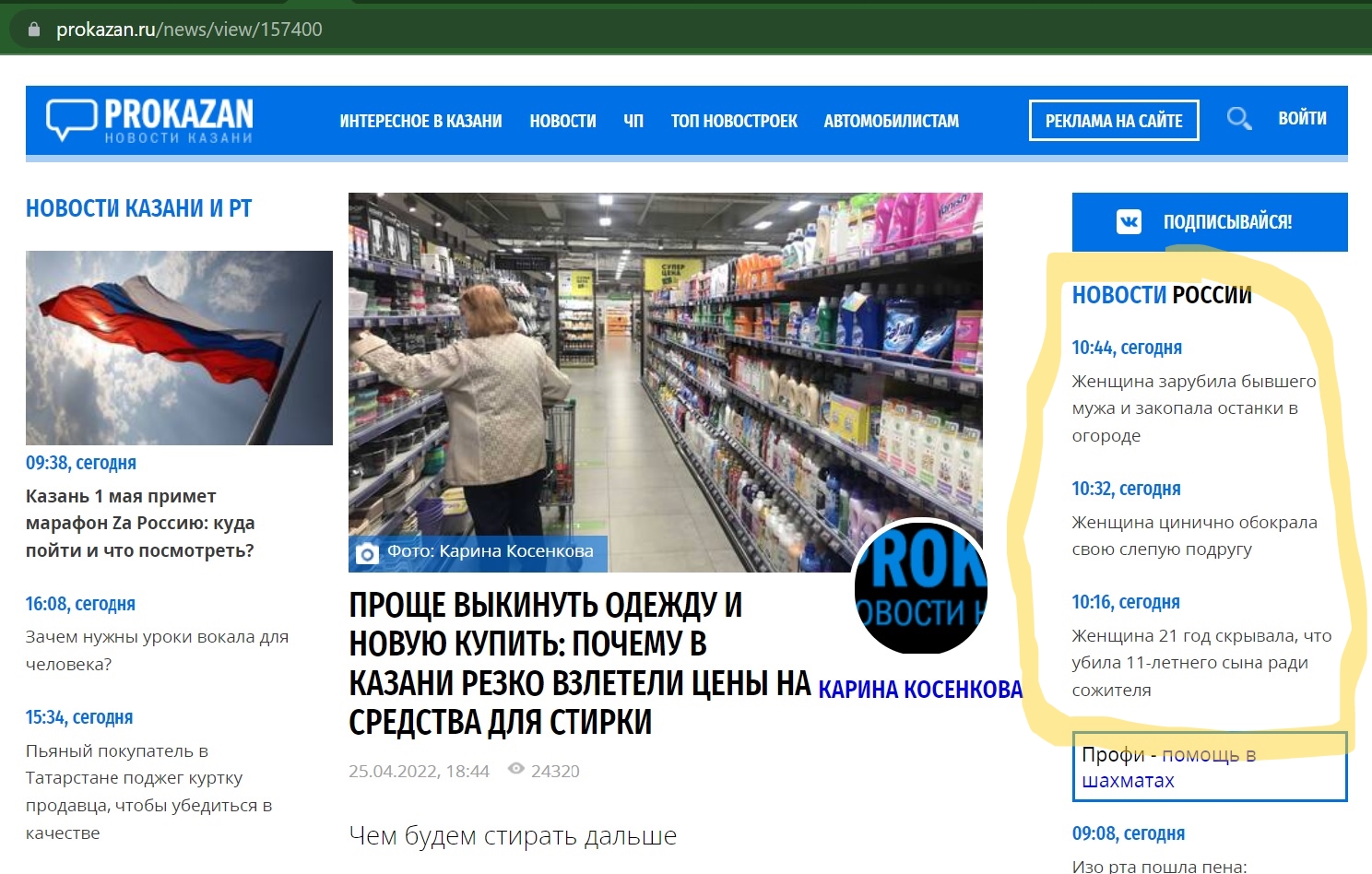
Task: Open the Профи chess help ad
Action: [x=1209, y=767]
